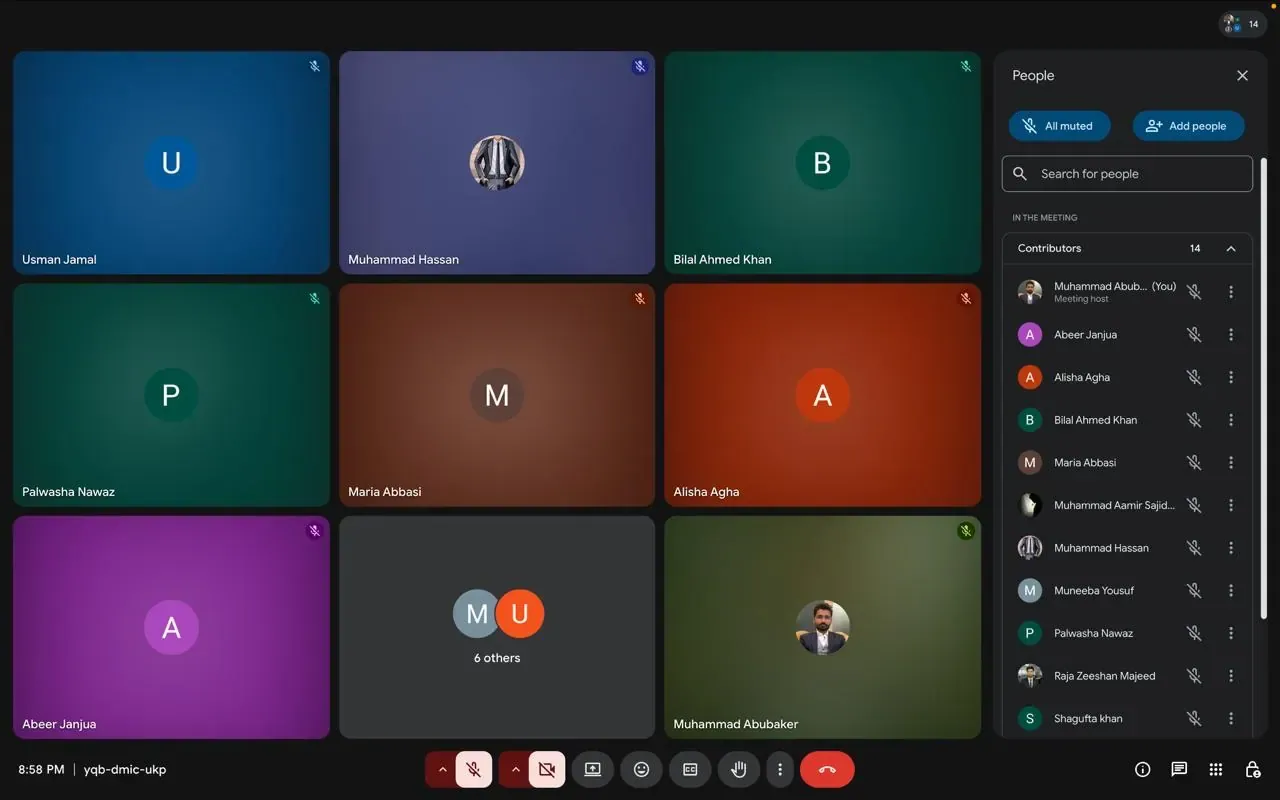1280x800 pixels.
Task: Raise your hand
Action: (x=739, y=769)
